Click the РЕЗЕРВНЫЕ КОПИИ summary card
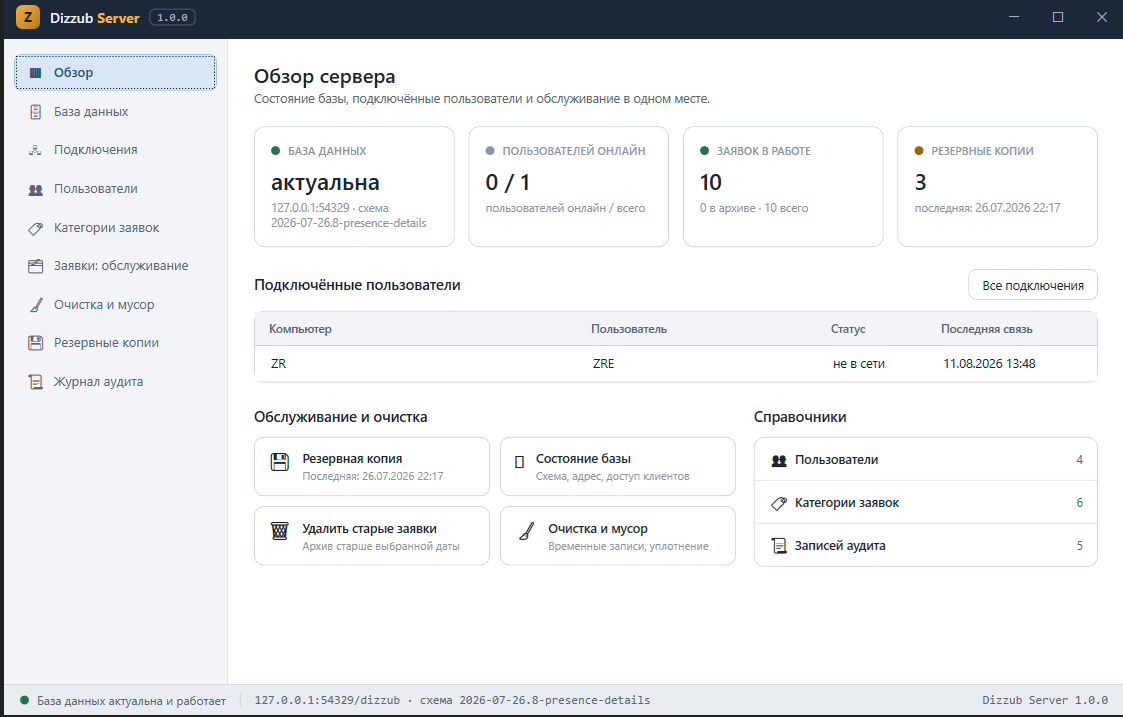This screenshot has height=717, width=1123. [998, 187]
